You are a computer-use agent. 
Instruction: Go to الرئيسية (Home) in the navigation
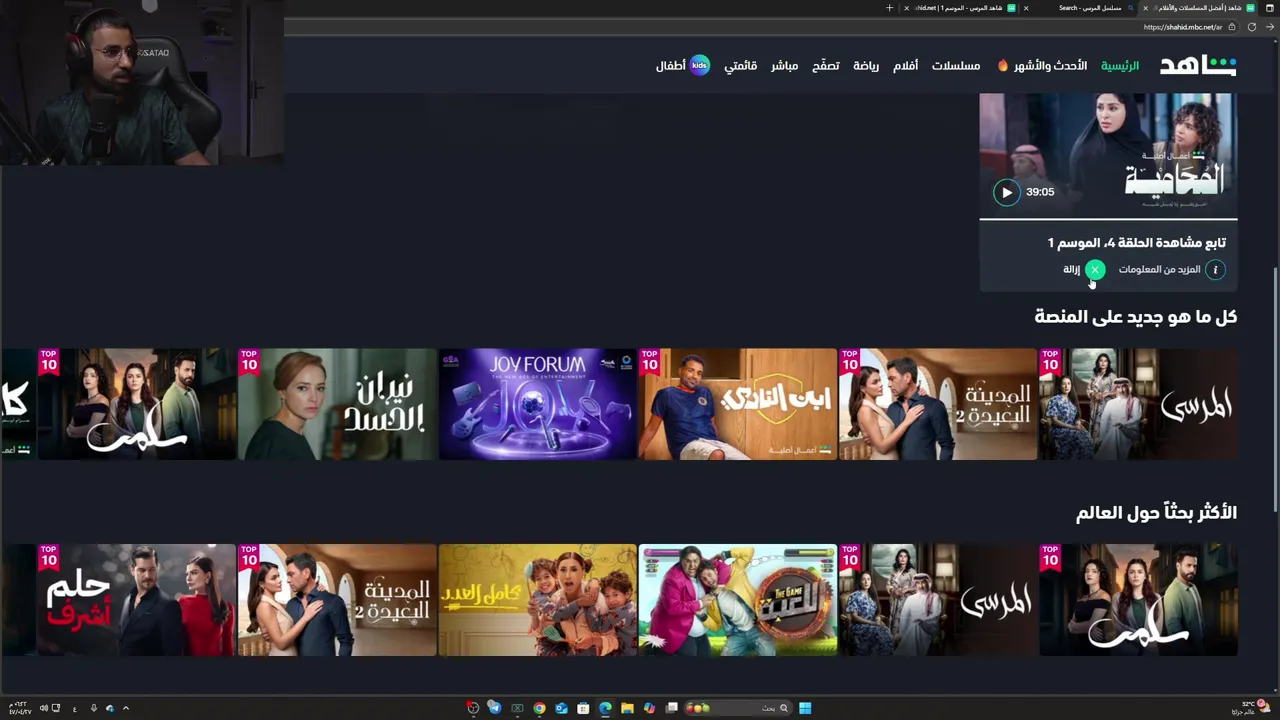pyautogui.click(x=1120, y=66)
